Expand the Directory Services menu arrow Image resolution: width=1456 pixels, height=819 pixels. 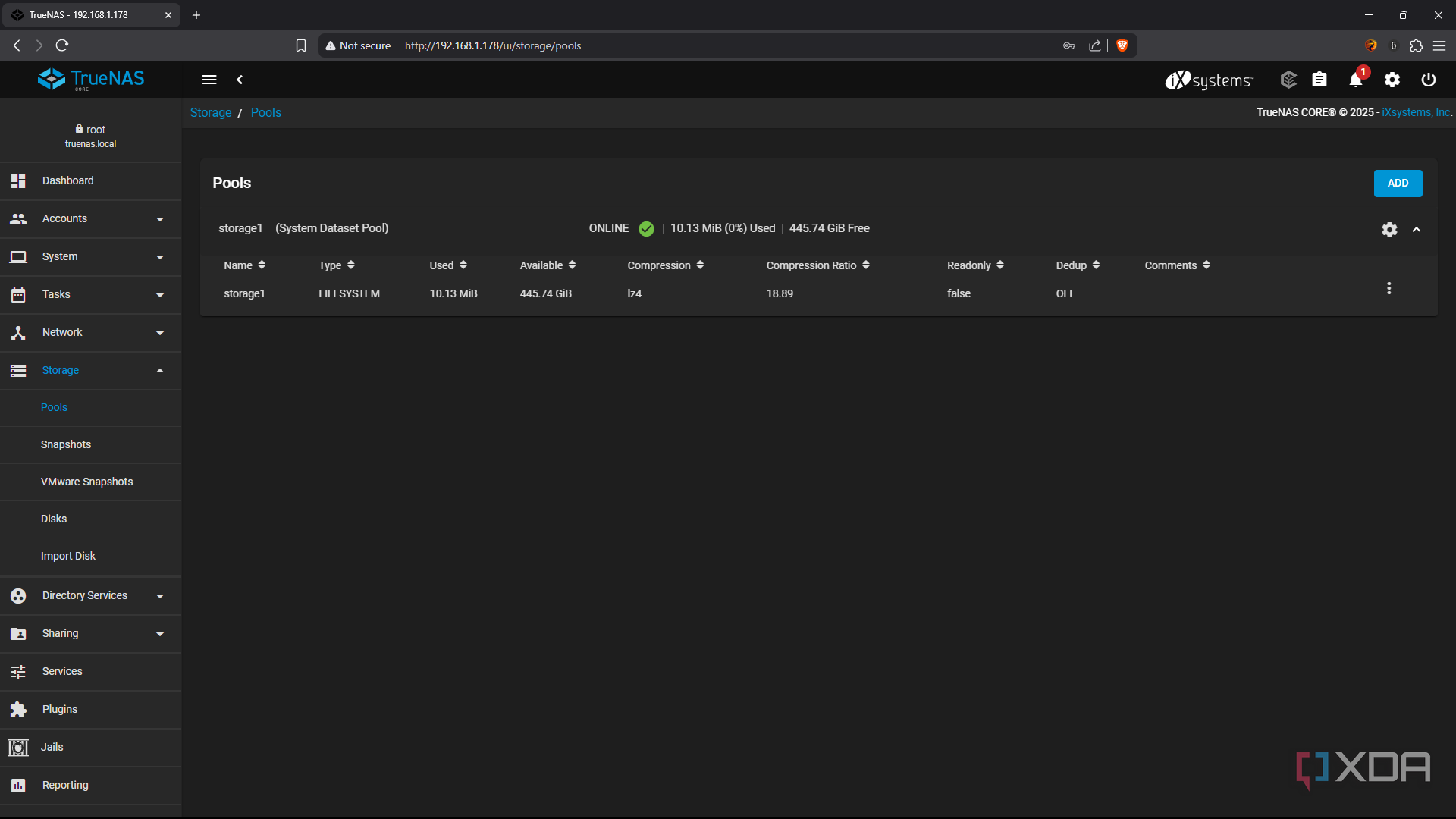160,596
